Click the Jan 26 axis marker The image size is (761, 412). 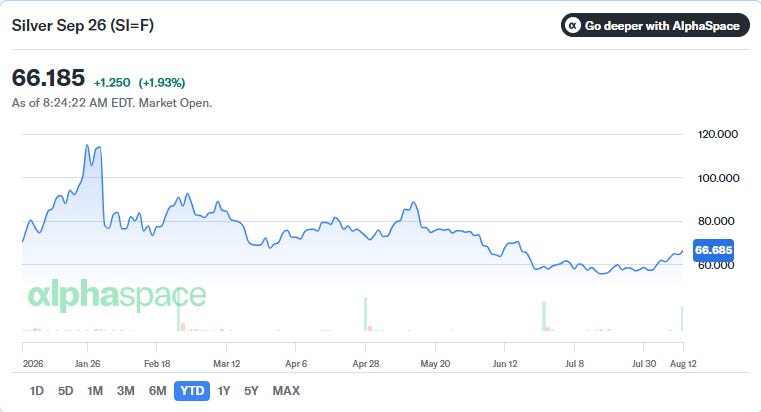pos(87,363)
